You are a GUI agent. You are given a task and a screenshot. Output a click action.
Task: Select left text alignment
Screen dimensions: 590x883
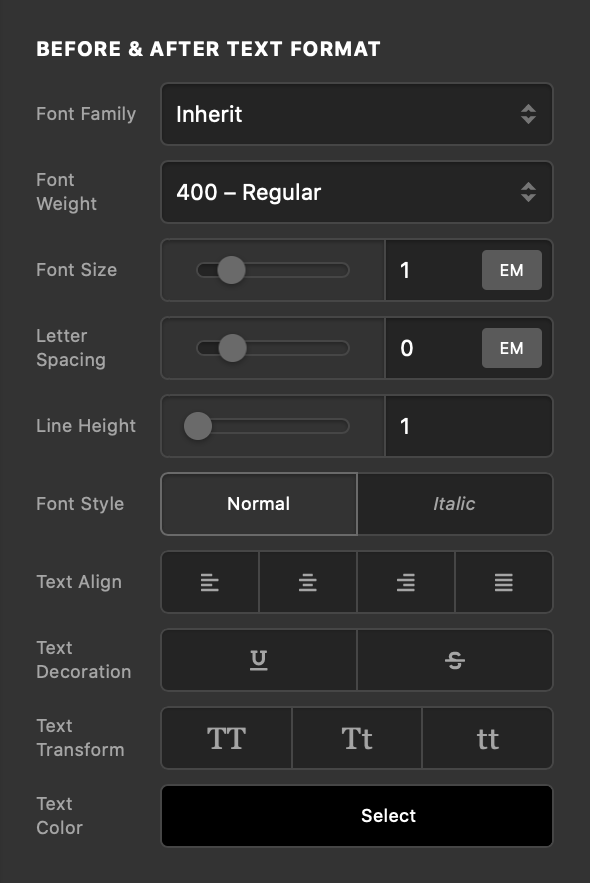[x=209, y=582]
